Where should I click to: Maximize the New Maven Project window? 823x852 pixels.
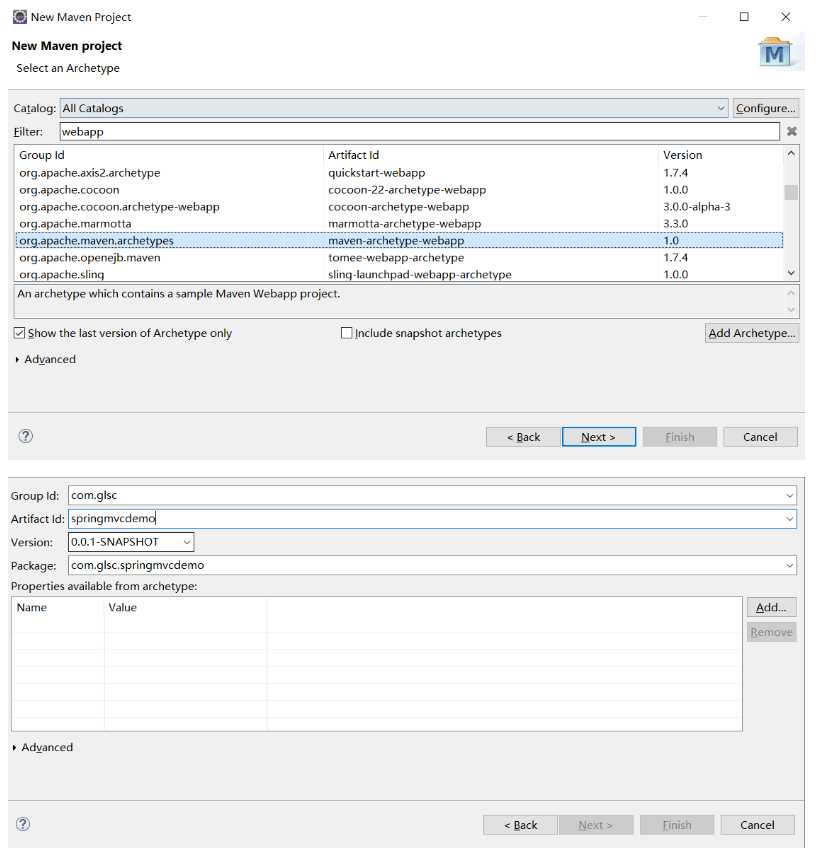(x=744, y=17)
